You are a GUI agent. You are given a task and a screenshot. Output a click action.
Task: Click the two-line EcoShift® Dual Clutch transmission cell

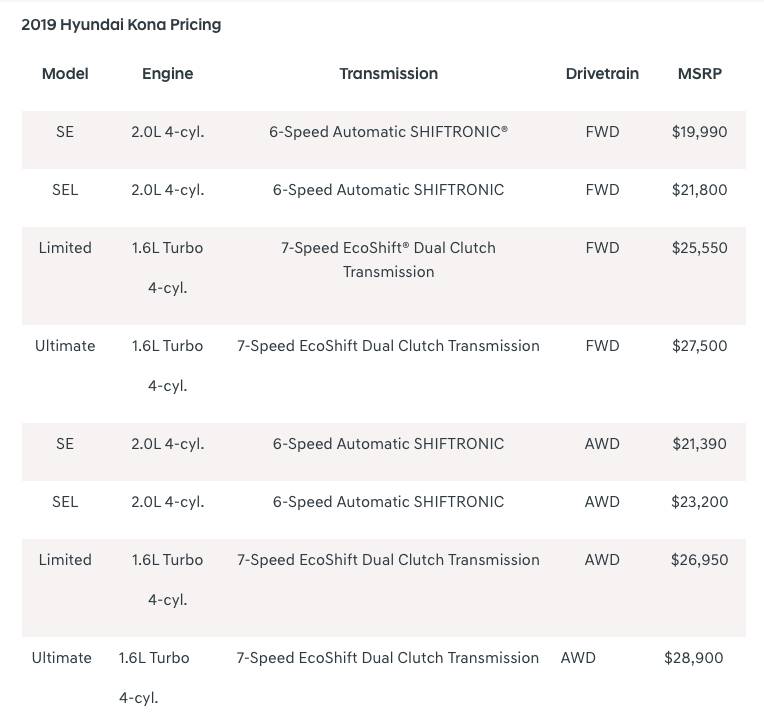click(388, 260)
